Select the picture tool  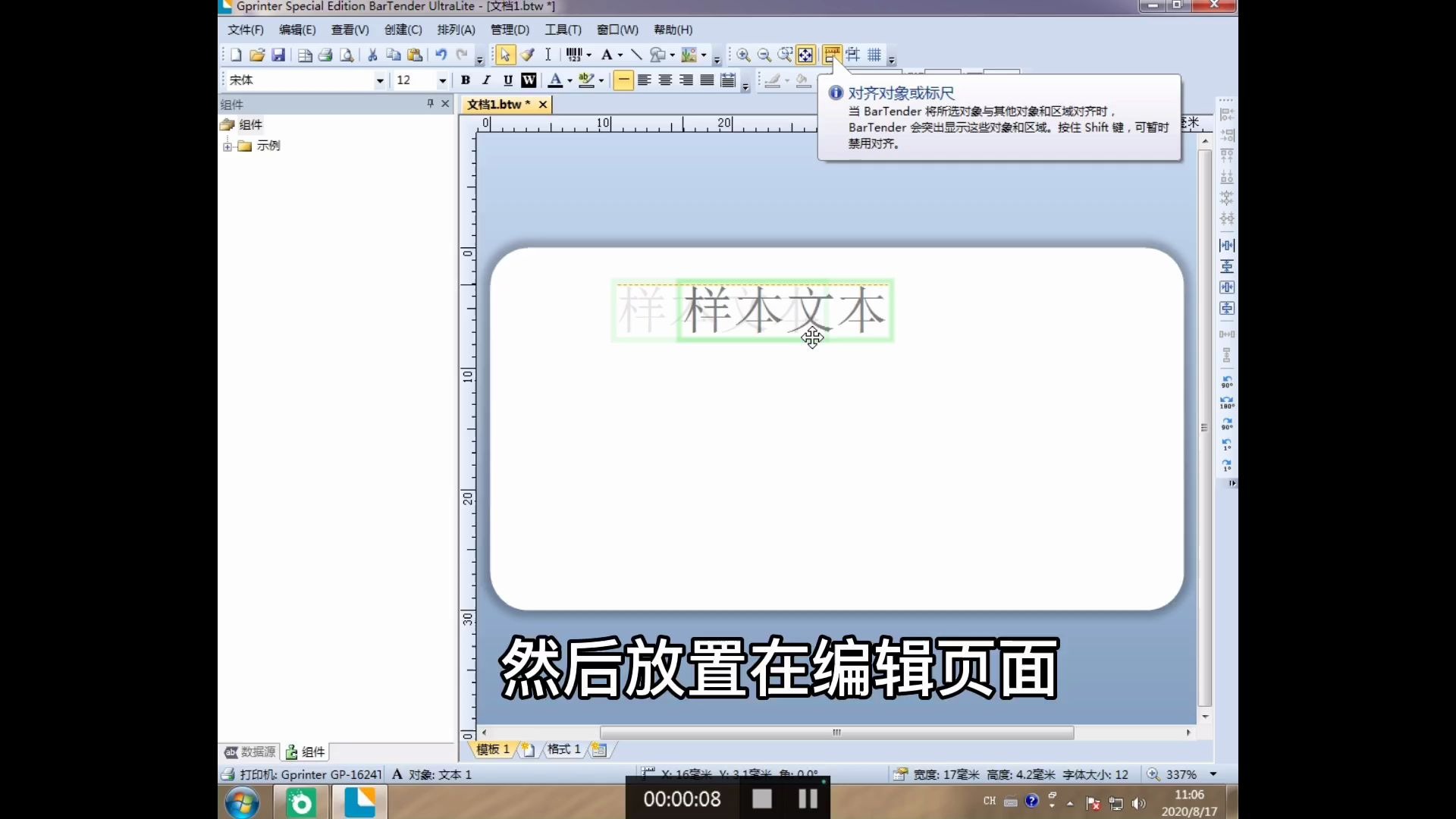(x=689, y=55)
